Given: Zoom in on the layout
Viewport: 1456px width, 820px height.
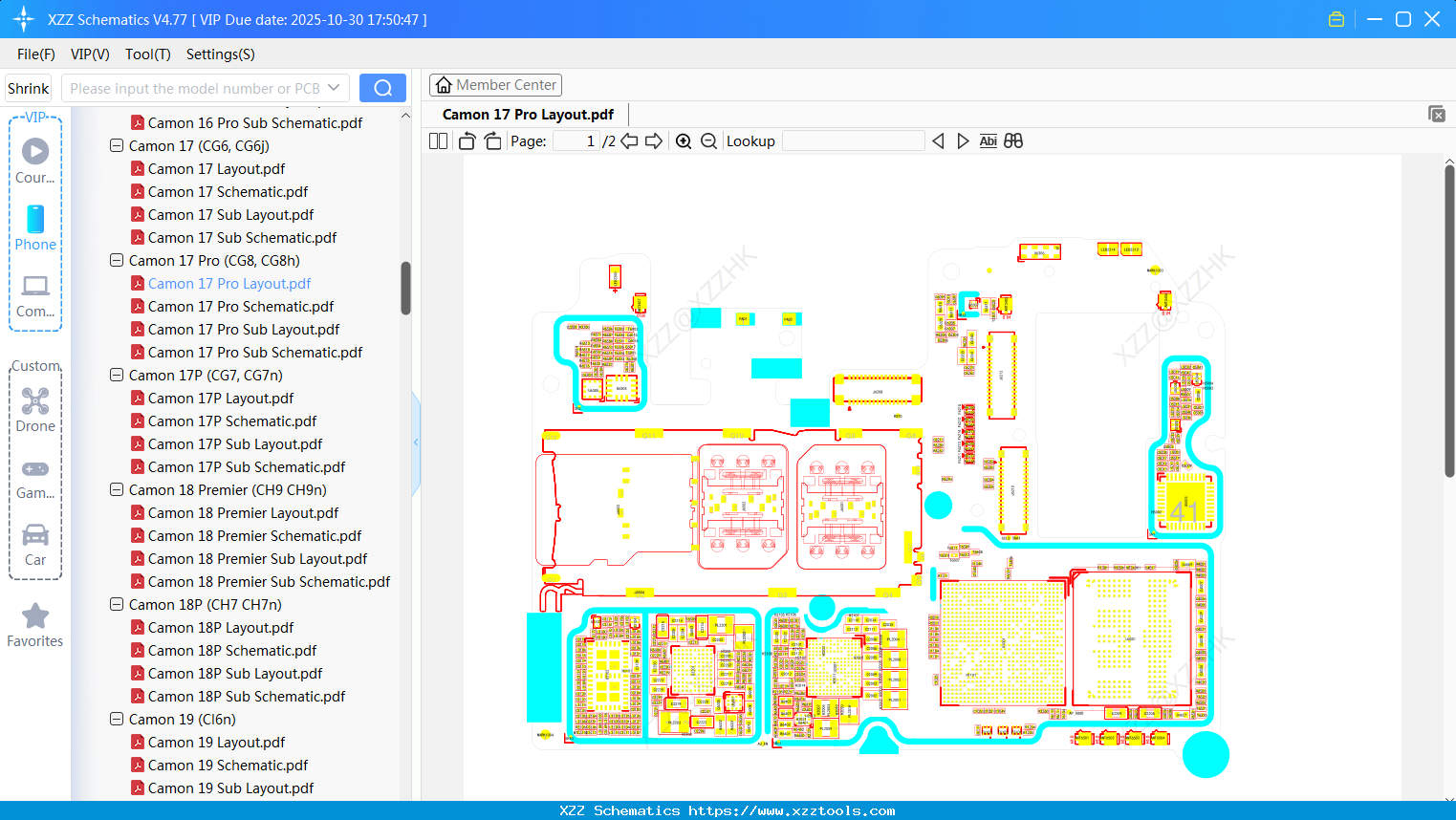Looking at the screenshot, I should pos(684,141).
